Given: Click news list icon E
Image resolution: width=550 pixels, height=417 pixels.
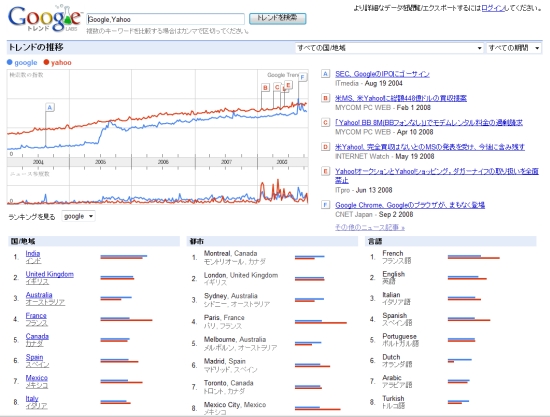Looking at the screenshot, I should [x=325, y=171].
